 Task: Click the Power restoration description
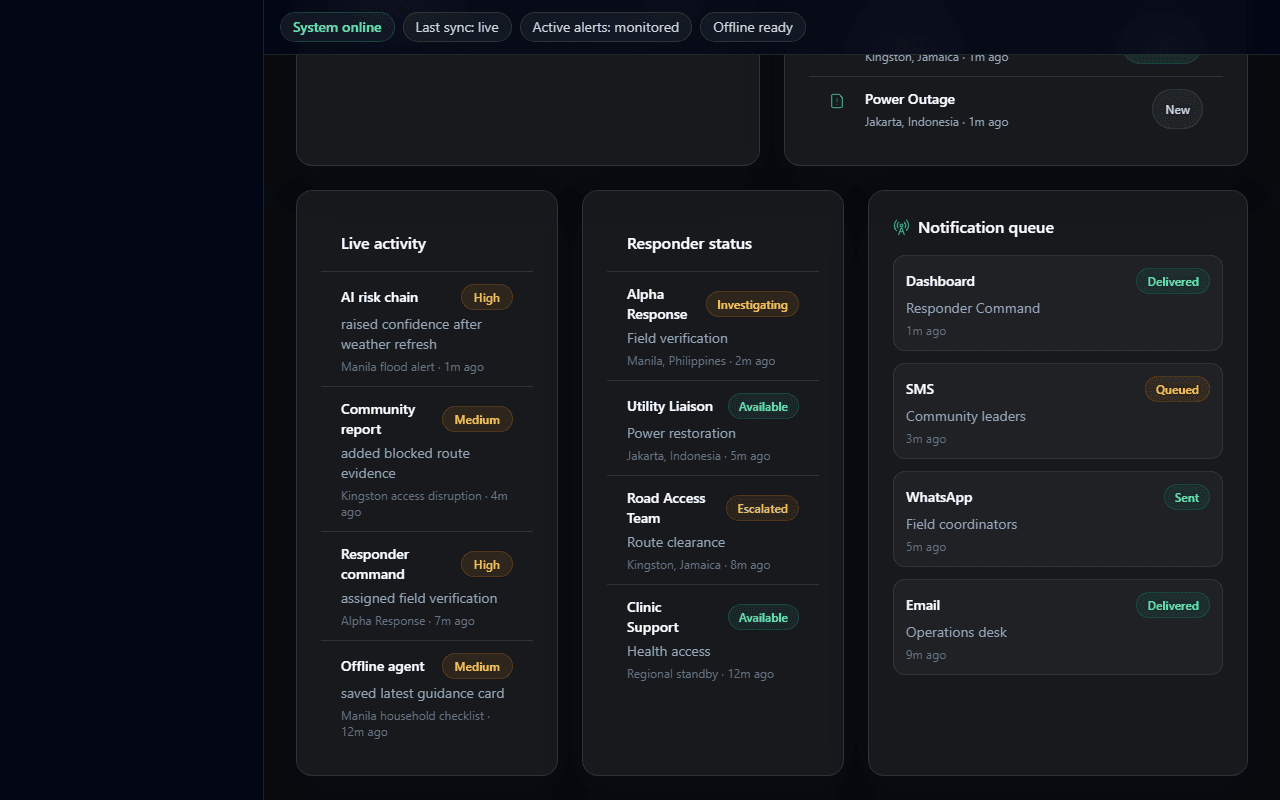point(681,433)
